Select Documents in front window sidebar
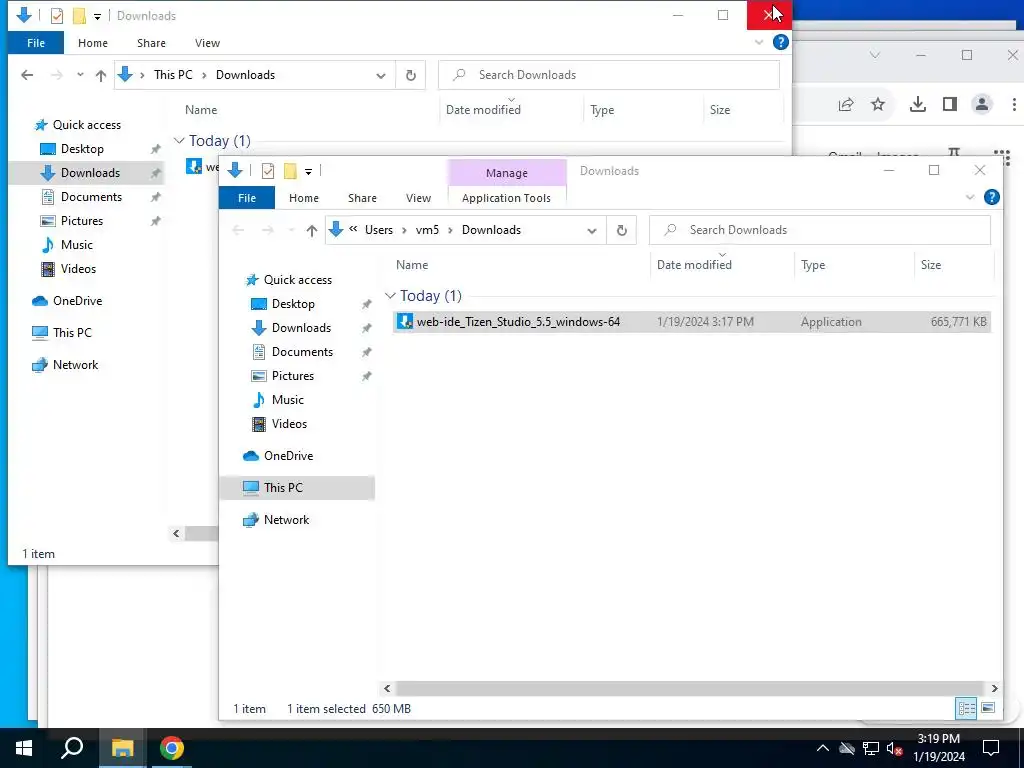 pyautogui.click(x=302, y=352)
